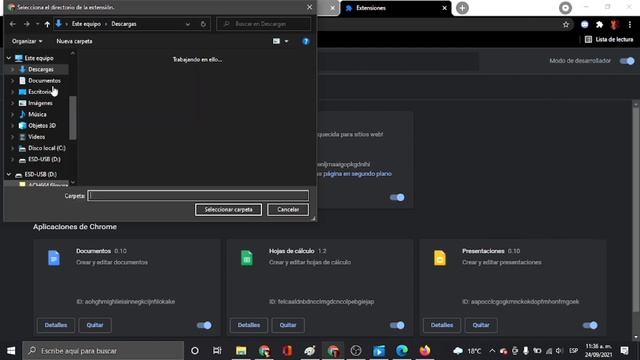The image size is (640, 360).
Task: Open Movies & TV app from taskbar
Action: [x=379, y=351]
